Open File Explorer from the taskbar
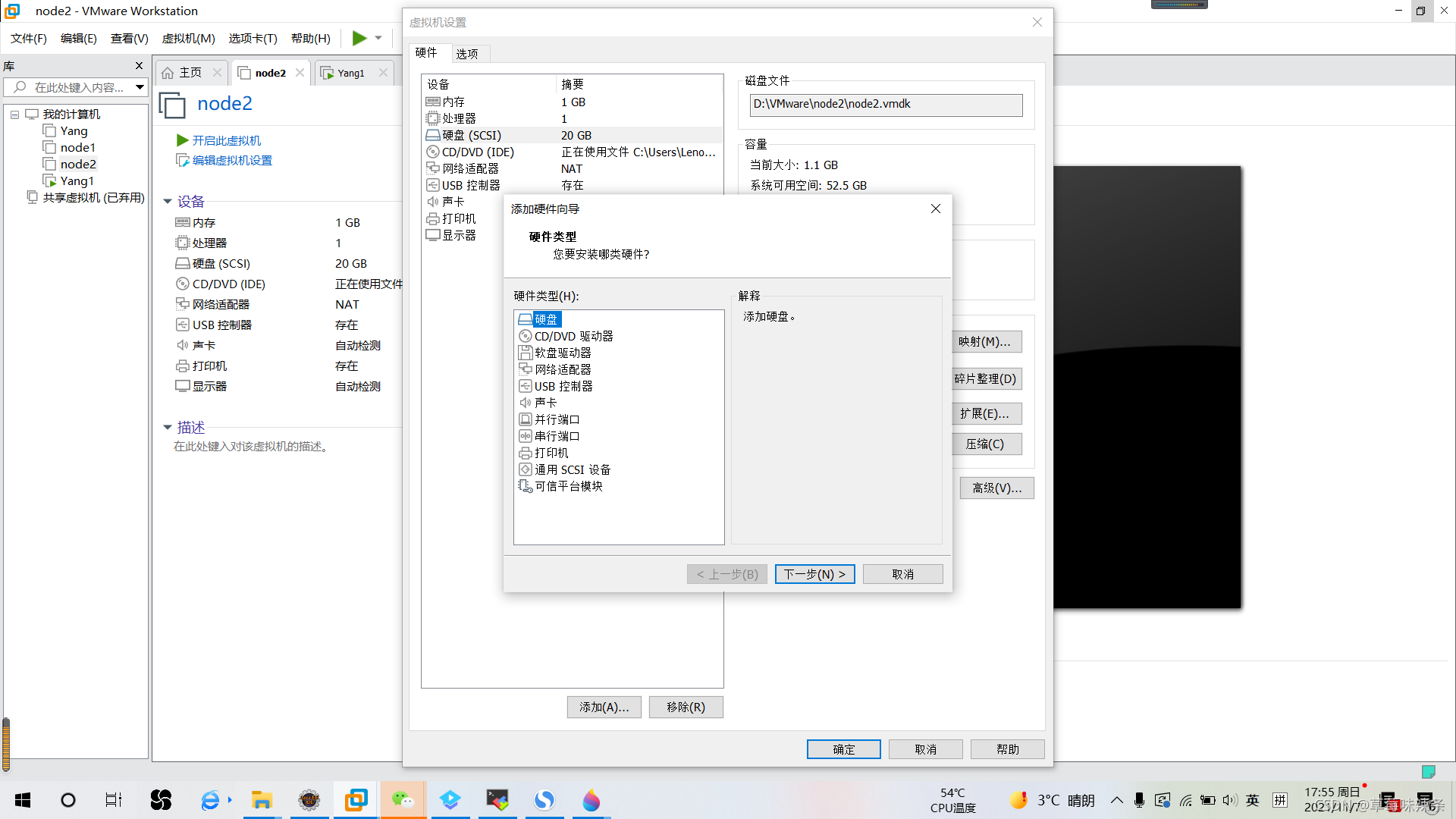The width and height of the screenshot is (1456, 819). click(x=262, y=800)
